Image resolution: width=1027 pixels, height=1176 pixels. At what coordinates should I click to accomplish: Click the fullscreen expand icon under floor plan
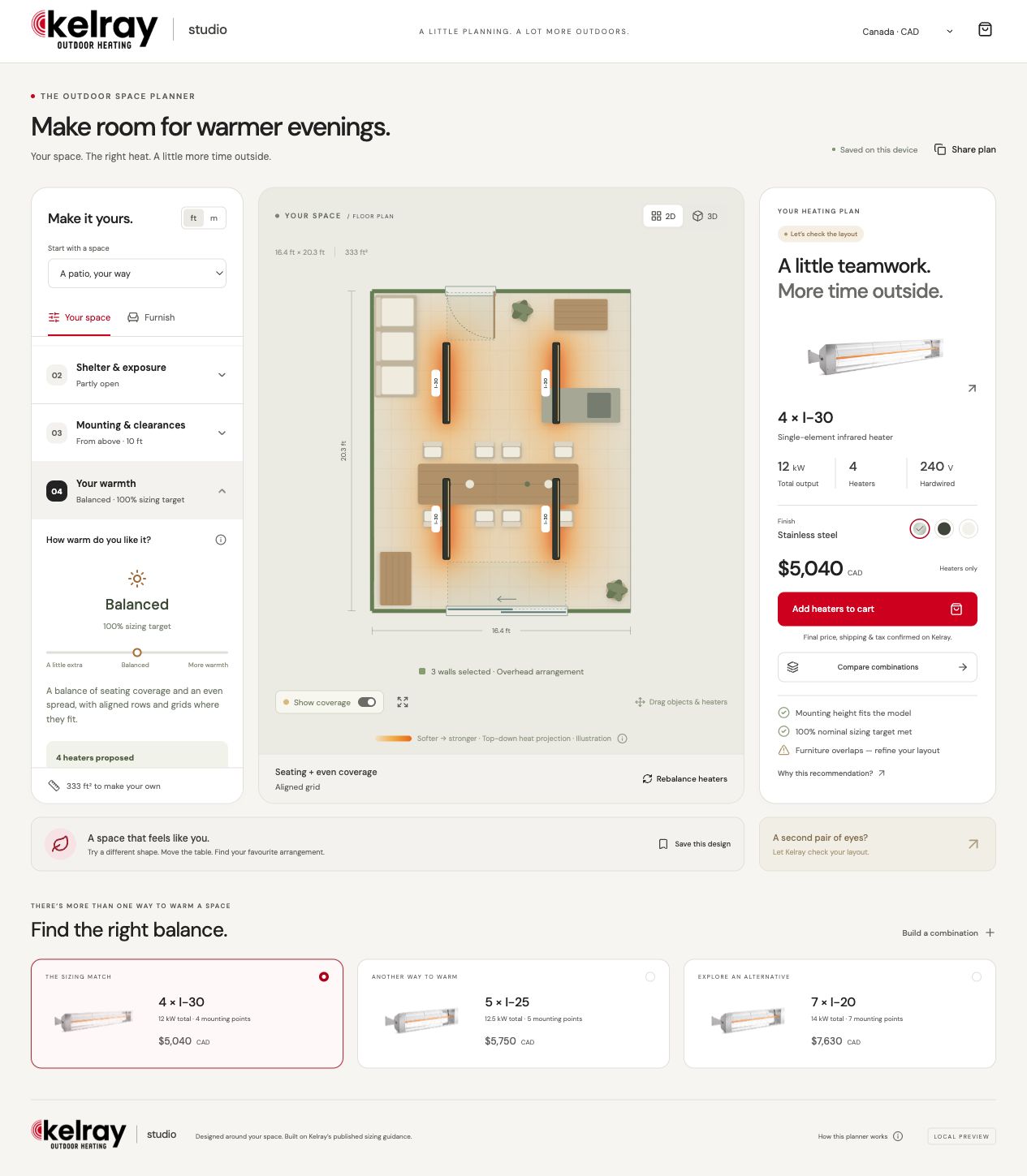(x=403, y=702)
